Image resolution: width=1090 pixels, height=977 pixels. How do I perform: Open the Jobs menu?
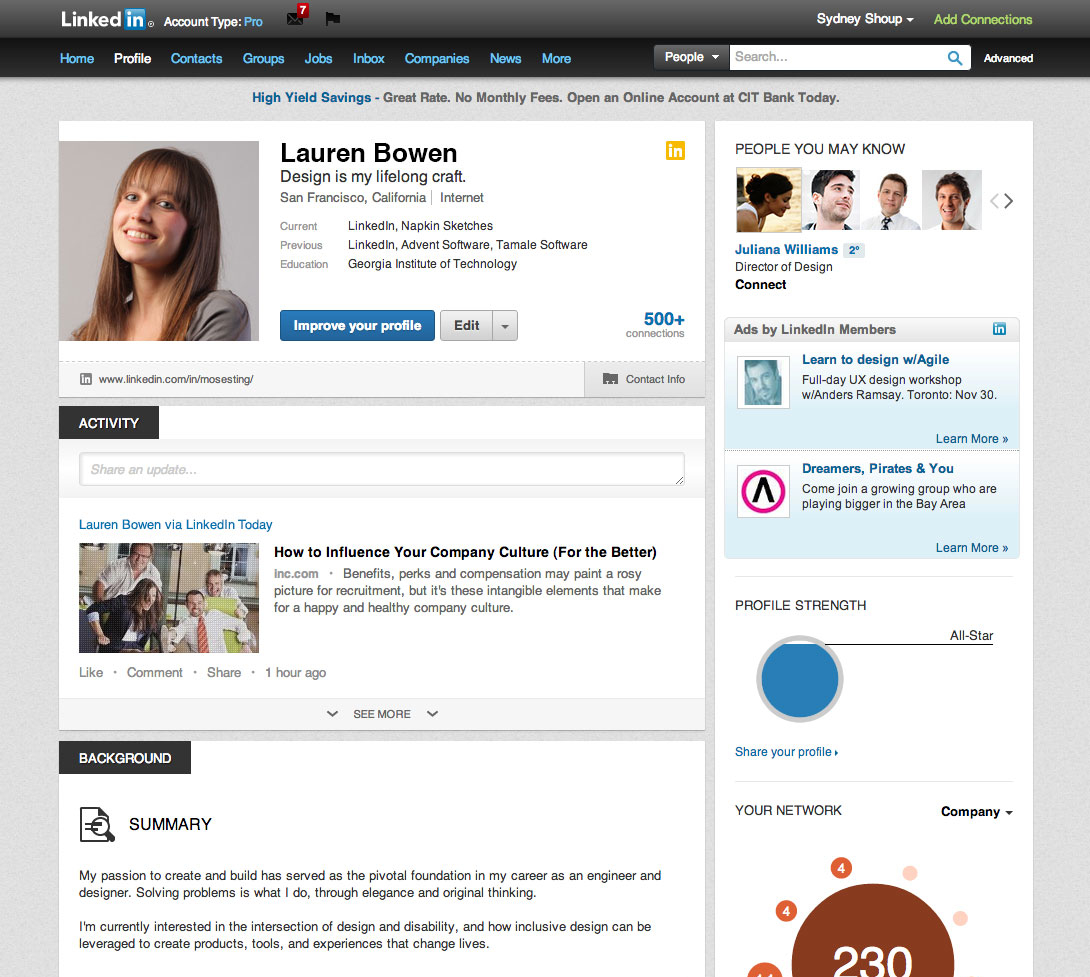tap(318, 58)
